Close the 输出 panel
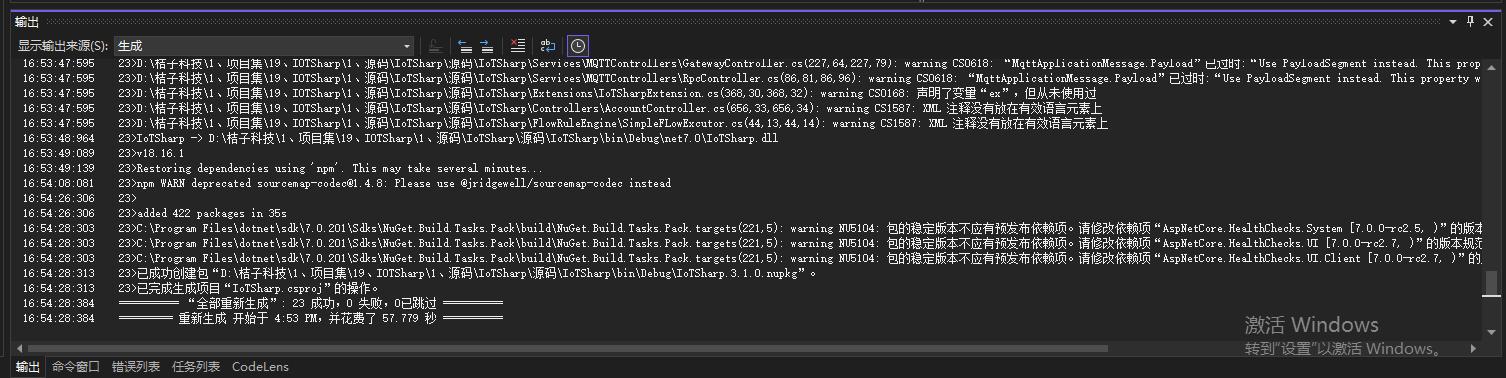The width and height of the screenshot is (1506, 378). tap(1488, 21)
